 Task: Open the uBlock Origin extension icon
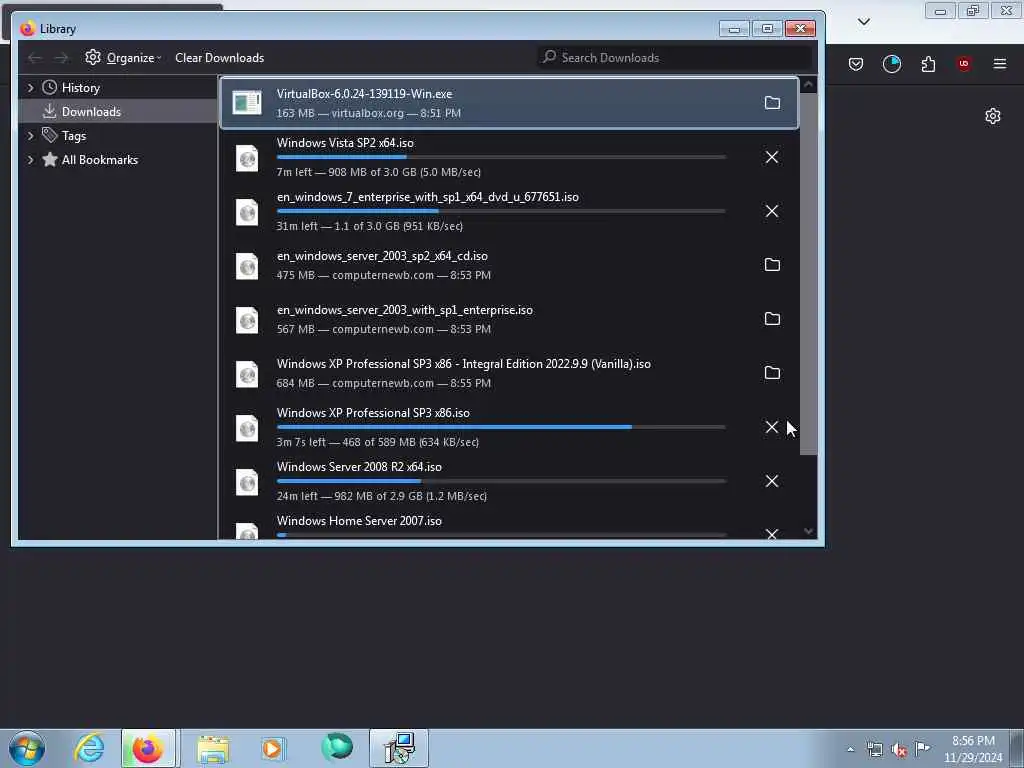click(964, 64)
